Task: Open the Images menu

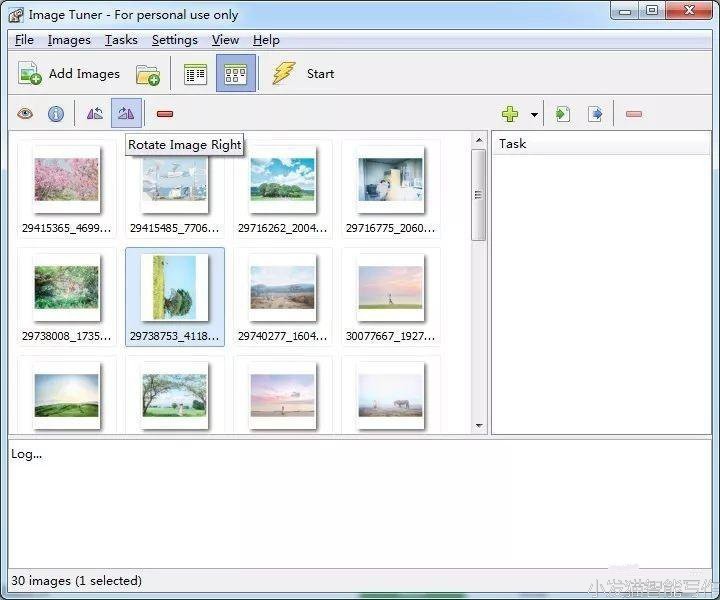Action: click(69, 40)
